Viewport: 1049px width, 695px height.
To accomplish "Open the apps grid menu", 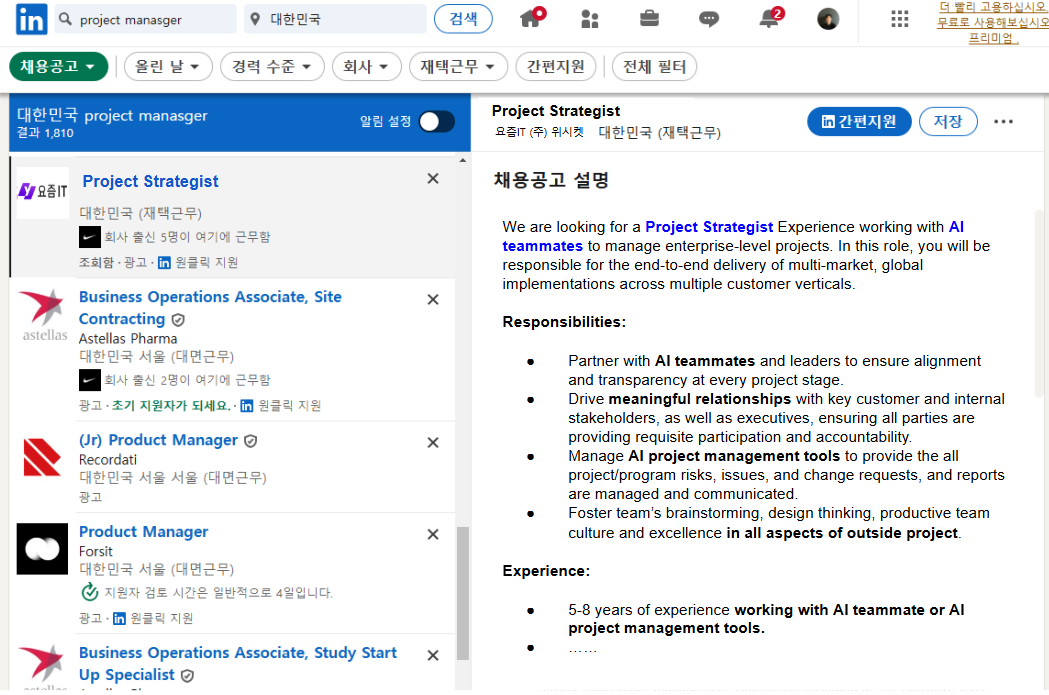I will [900, 19].
